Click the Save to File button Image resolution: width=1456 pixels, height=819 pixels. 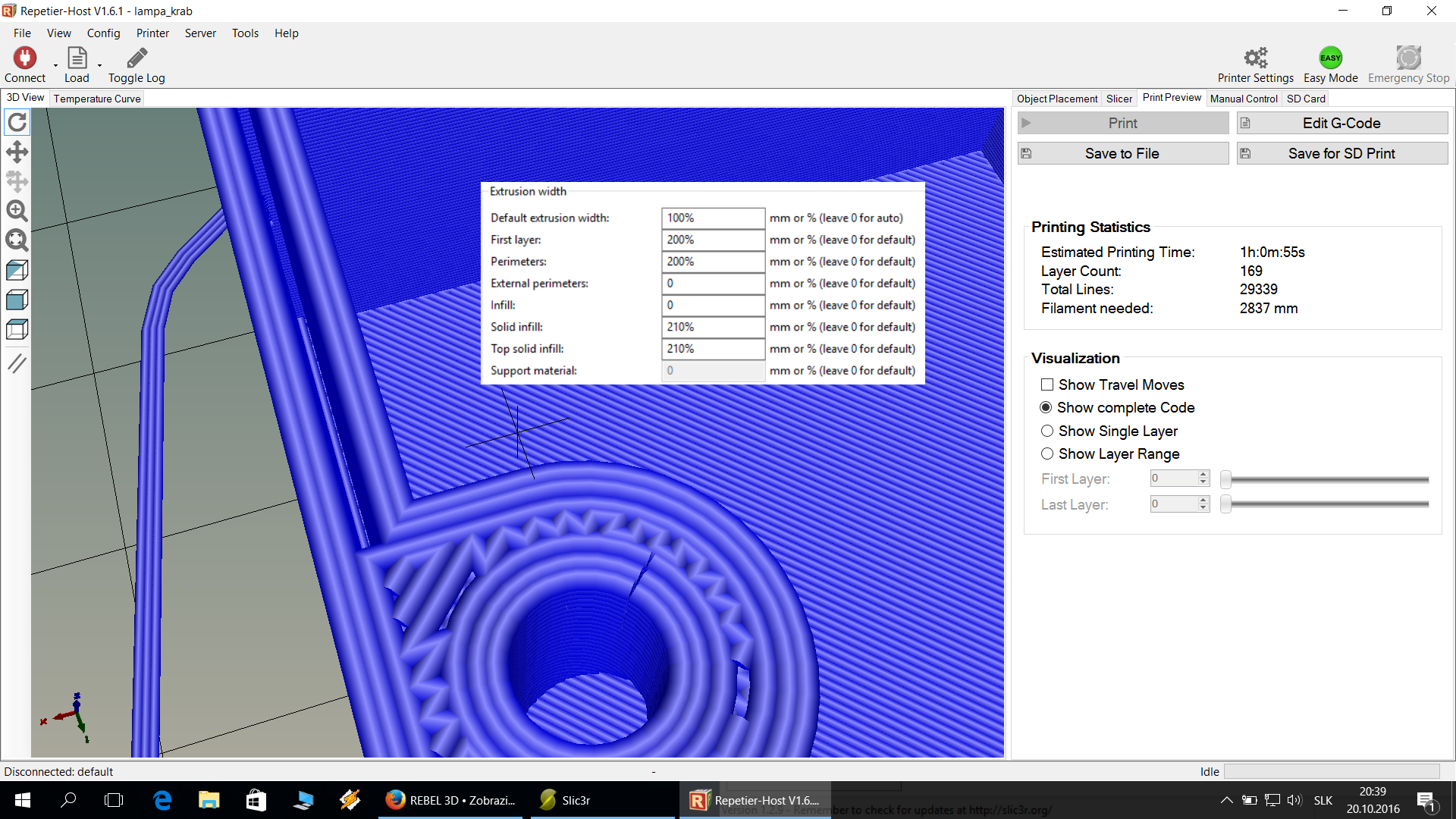1122,153
